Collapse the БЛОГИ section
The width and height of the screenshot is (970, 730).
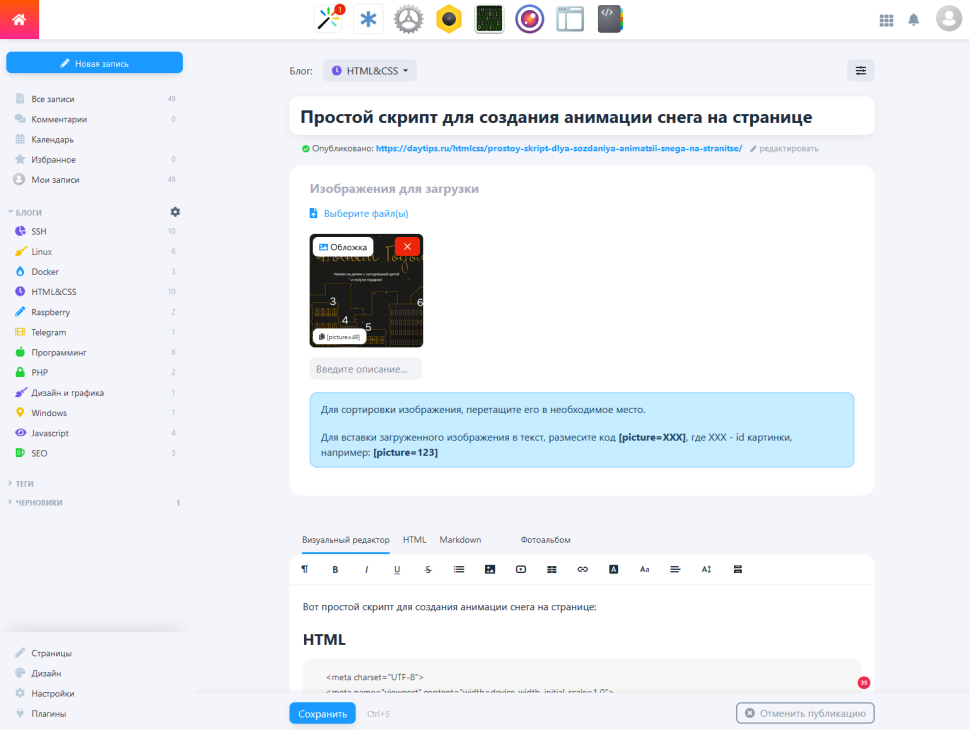[x=25, y=212]
